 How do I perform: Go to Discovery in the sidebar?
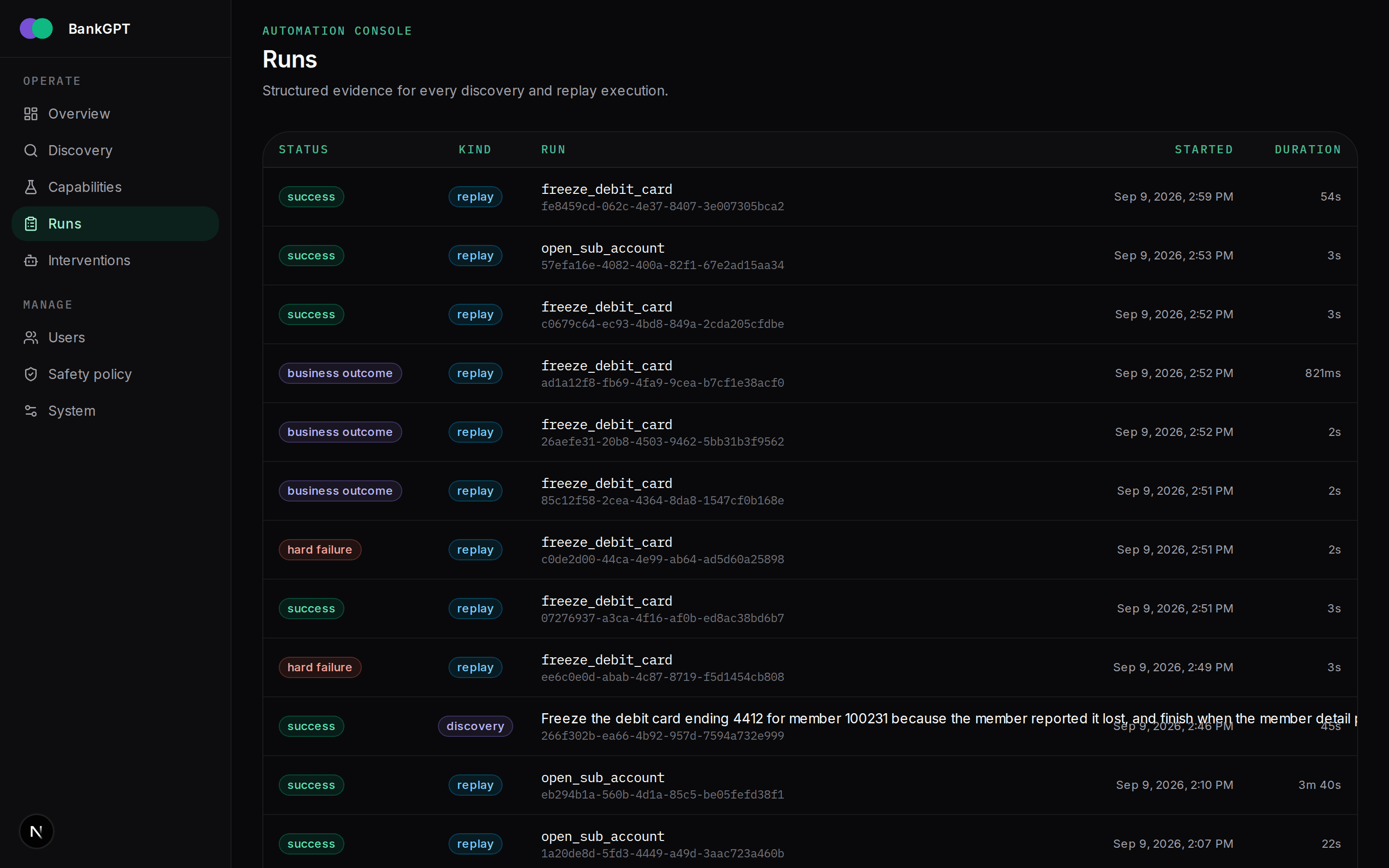(115, 150)
